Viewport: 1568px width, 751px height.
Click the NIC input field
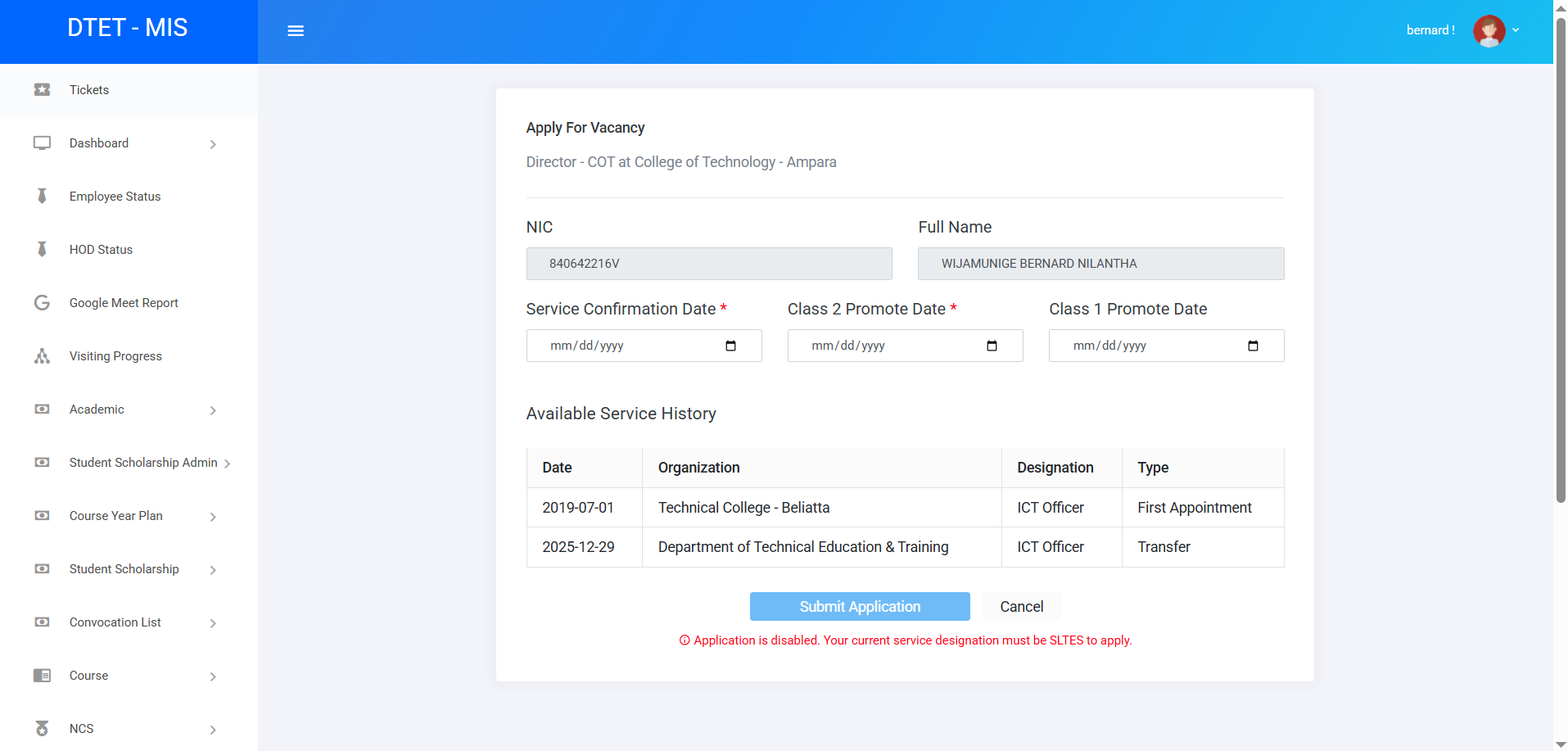tap(709, 264)
